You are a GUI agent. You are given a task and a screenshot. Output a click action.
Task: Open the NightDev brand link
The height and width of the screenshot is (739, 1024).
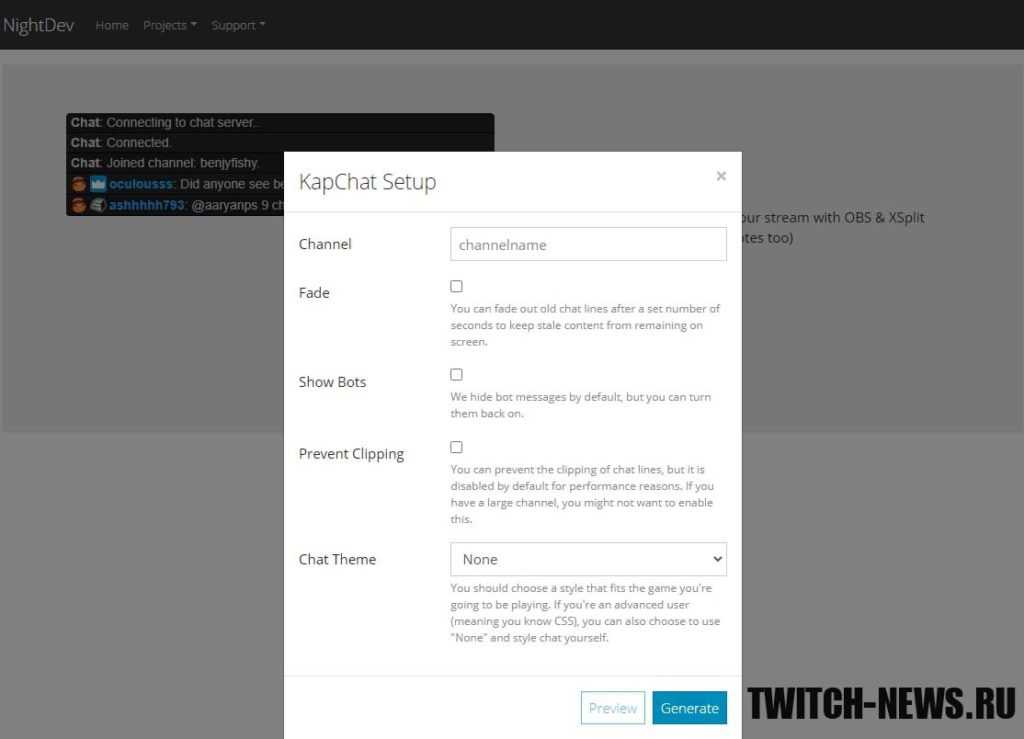click(39, 25)
